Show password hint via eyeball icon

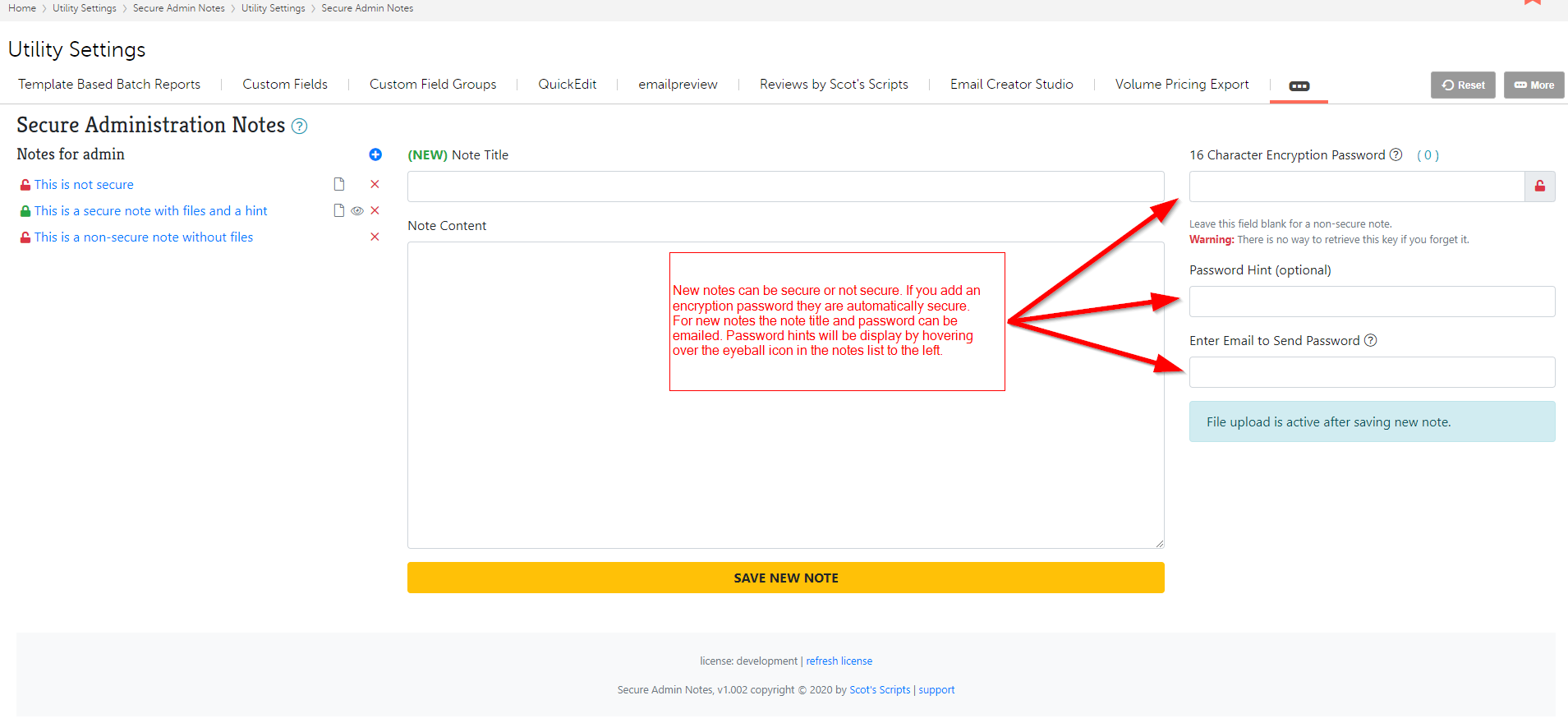pos(357,211)
